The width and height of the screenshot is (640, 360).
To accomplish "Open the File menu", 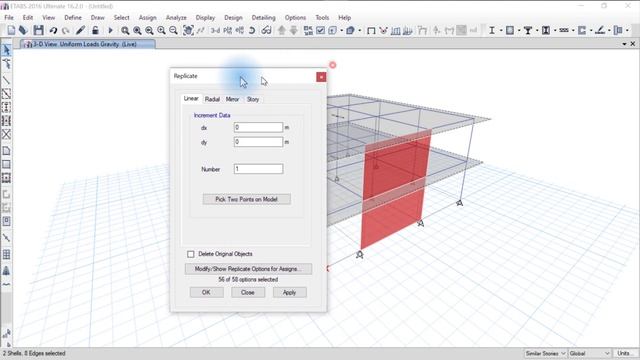I will point(9,18).
